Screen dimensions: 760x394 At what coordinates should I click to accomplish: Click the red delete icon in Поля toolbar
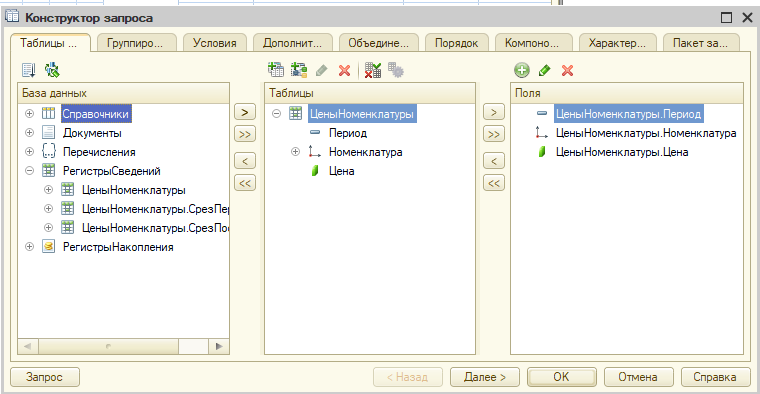568,71
